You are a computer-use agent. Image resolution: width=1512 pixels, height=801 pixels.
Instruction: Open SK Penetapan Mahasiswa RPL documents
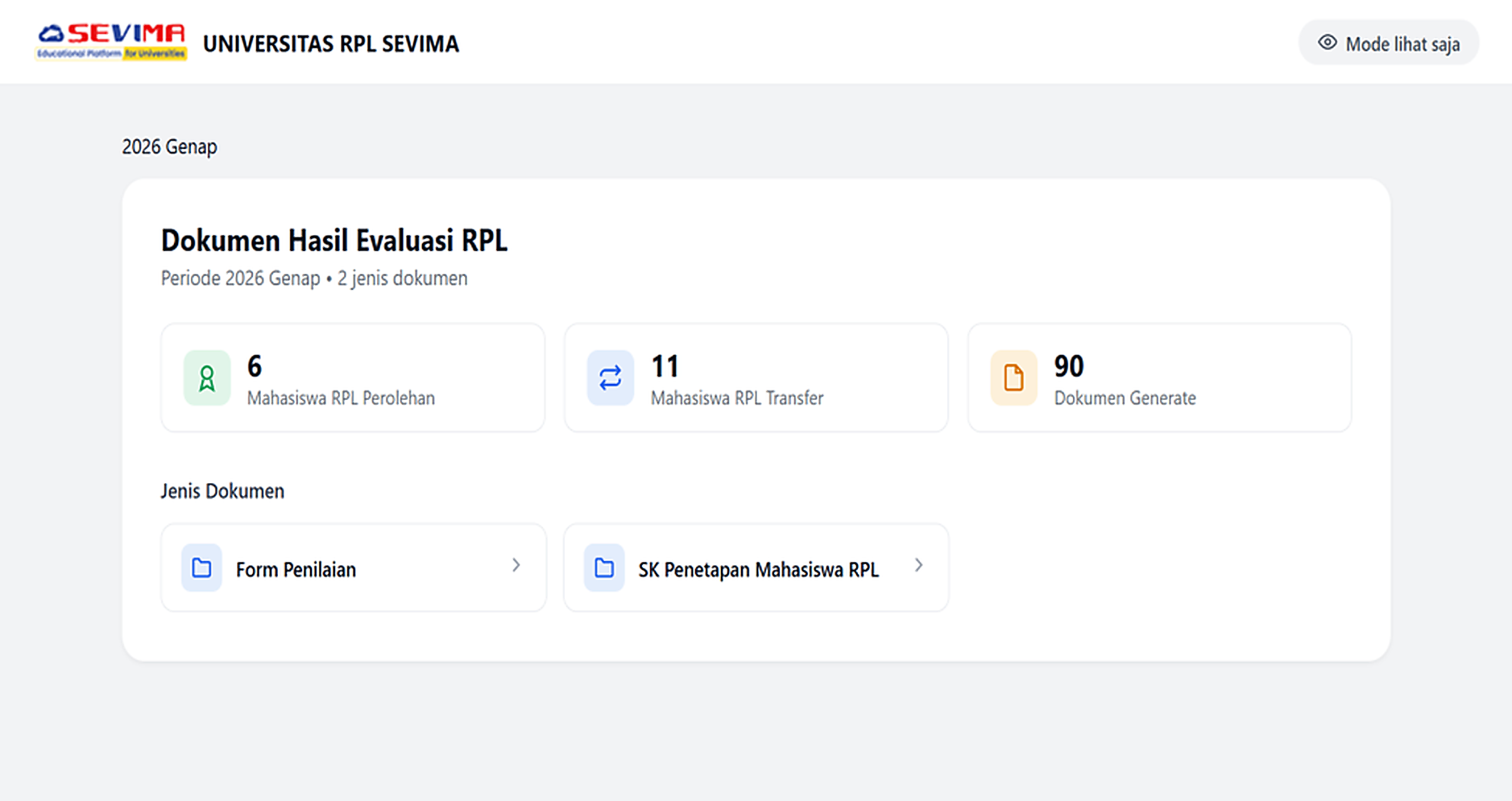click(x=756, y=568)
